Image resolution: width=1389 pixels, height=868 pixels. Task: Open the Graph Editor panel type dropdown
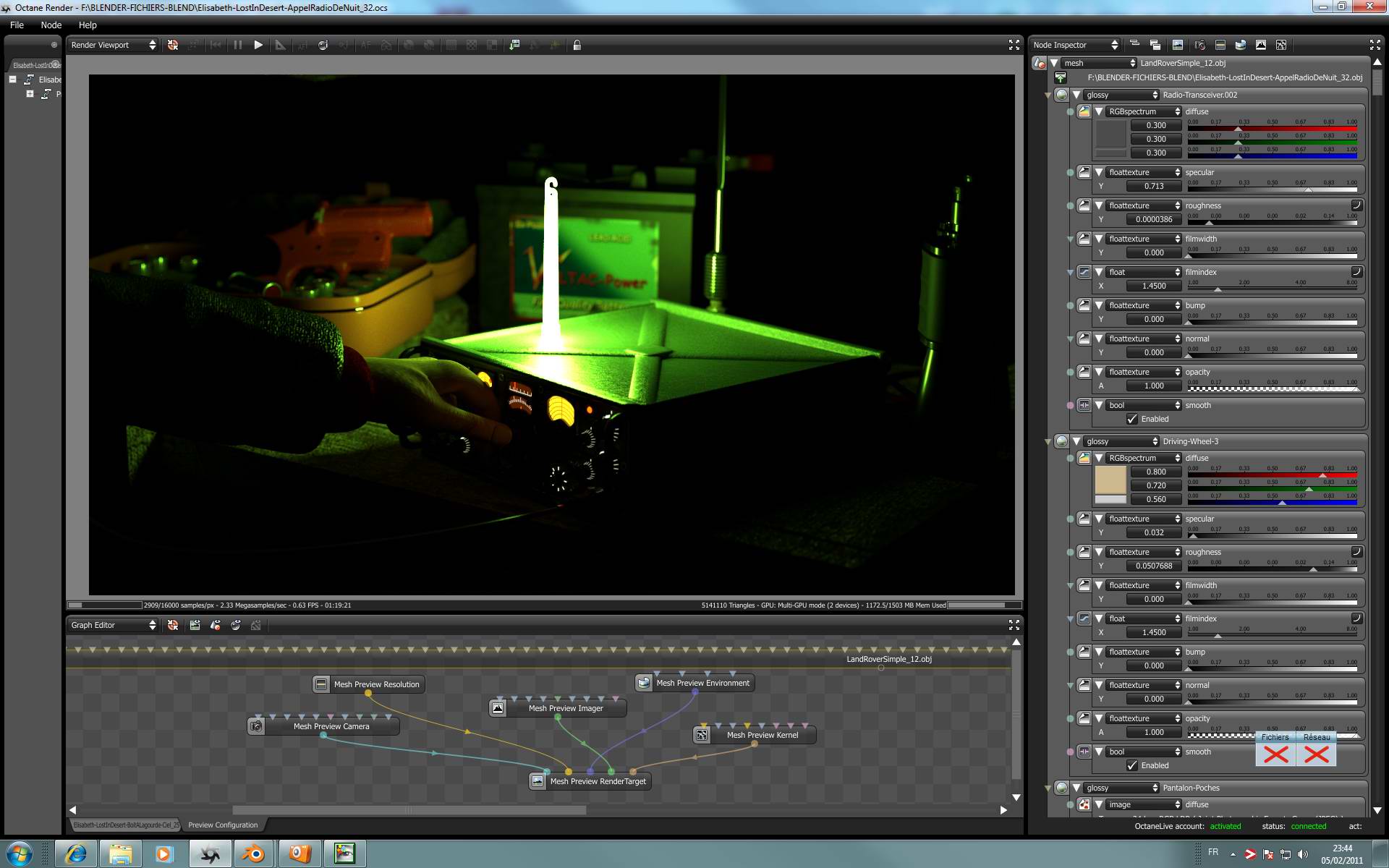coord(113,625)
